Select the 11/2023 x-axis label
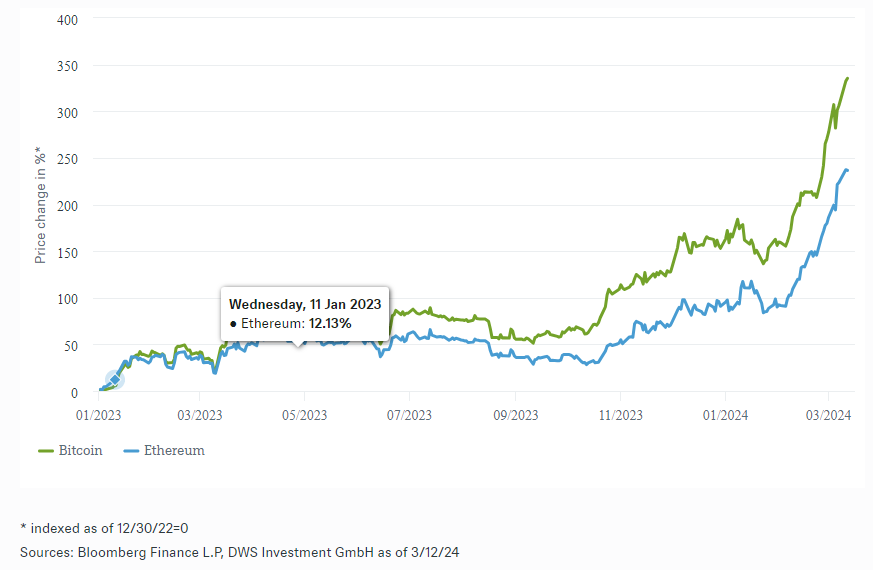This screenshot has height=570, width=873. point(619,414)
